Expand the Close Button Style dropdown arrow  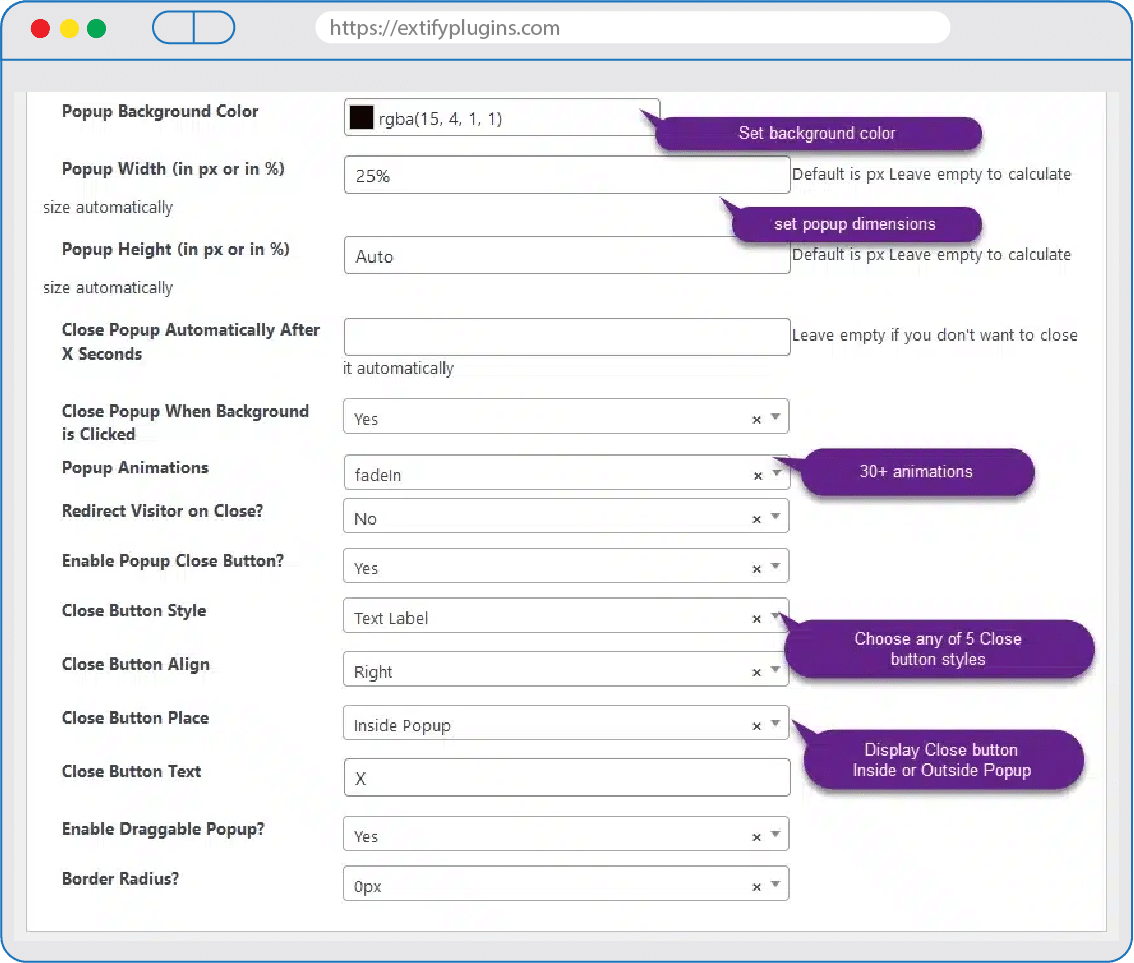point(775,617)
